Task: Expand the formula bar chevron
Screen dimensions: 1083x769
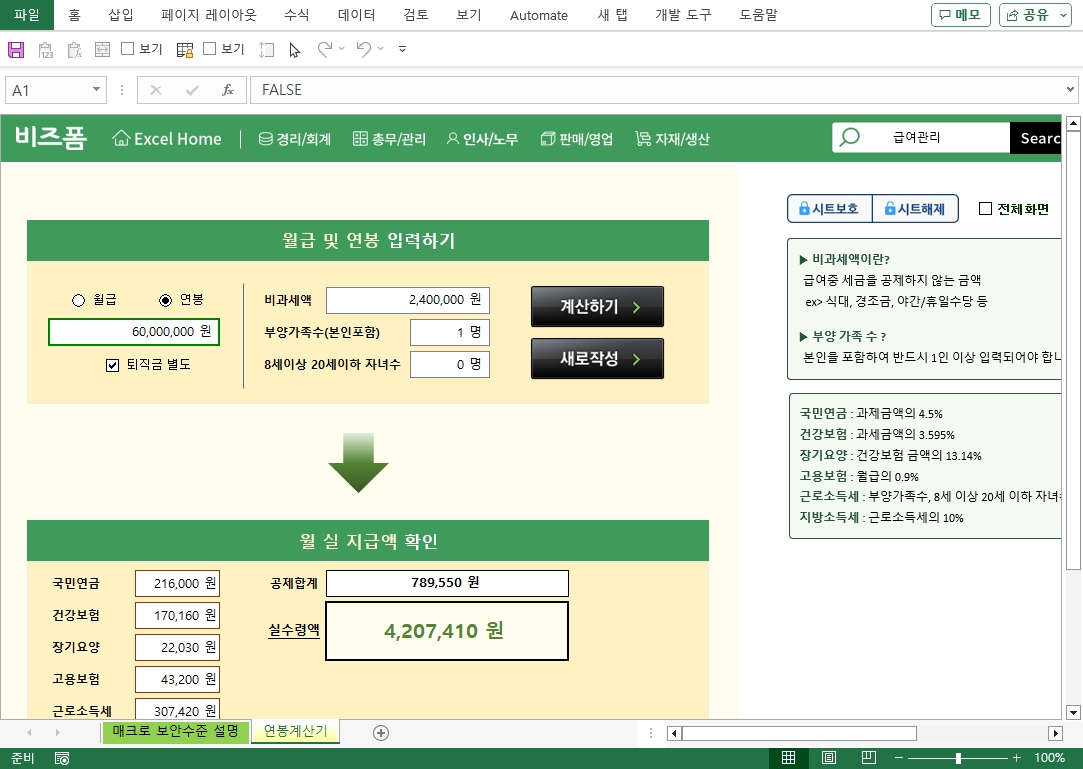Action: coord(1071,90)
